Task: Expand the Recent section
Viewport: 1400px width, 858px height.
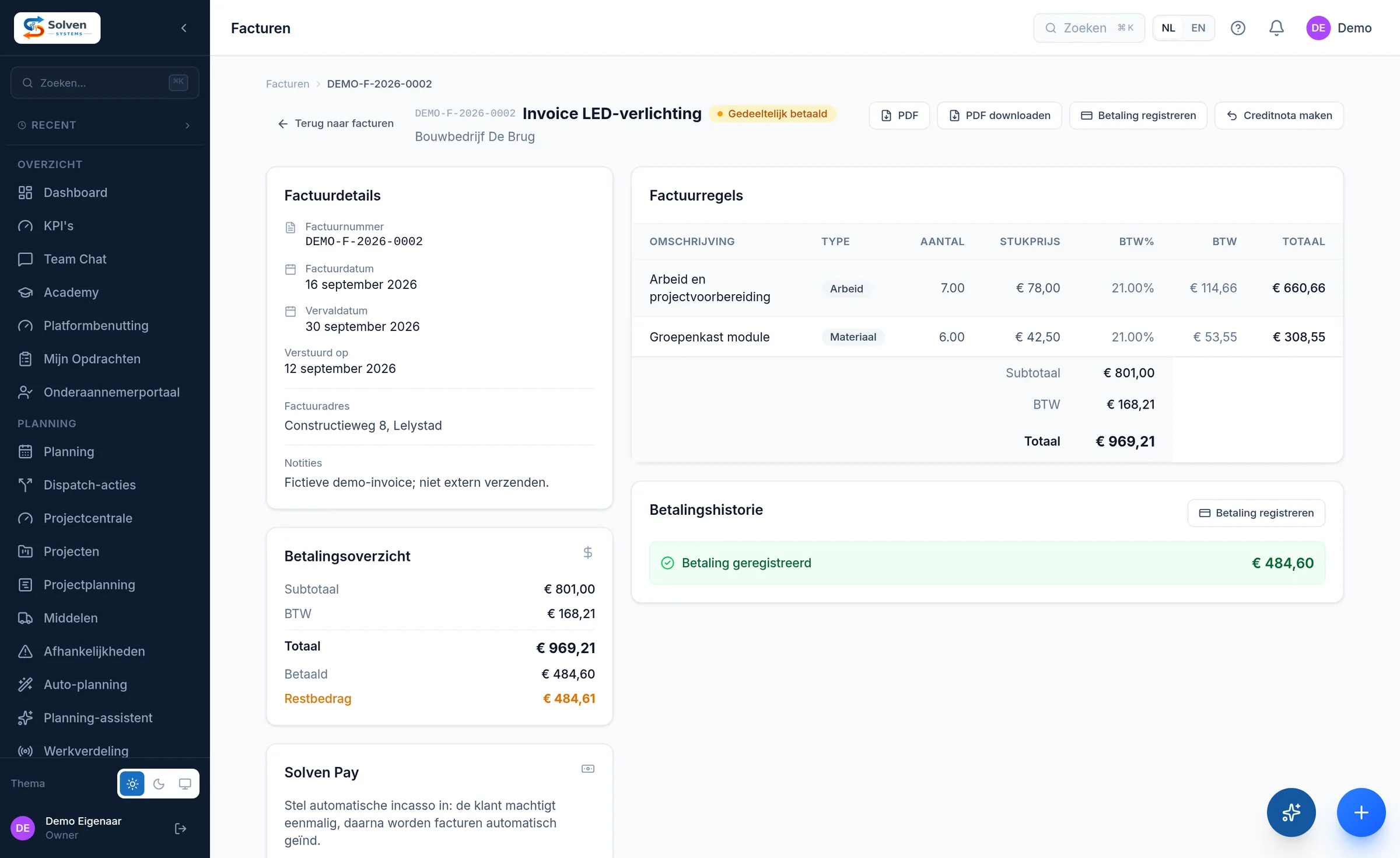Action: [x=105, y=125]
